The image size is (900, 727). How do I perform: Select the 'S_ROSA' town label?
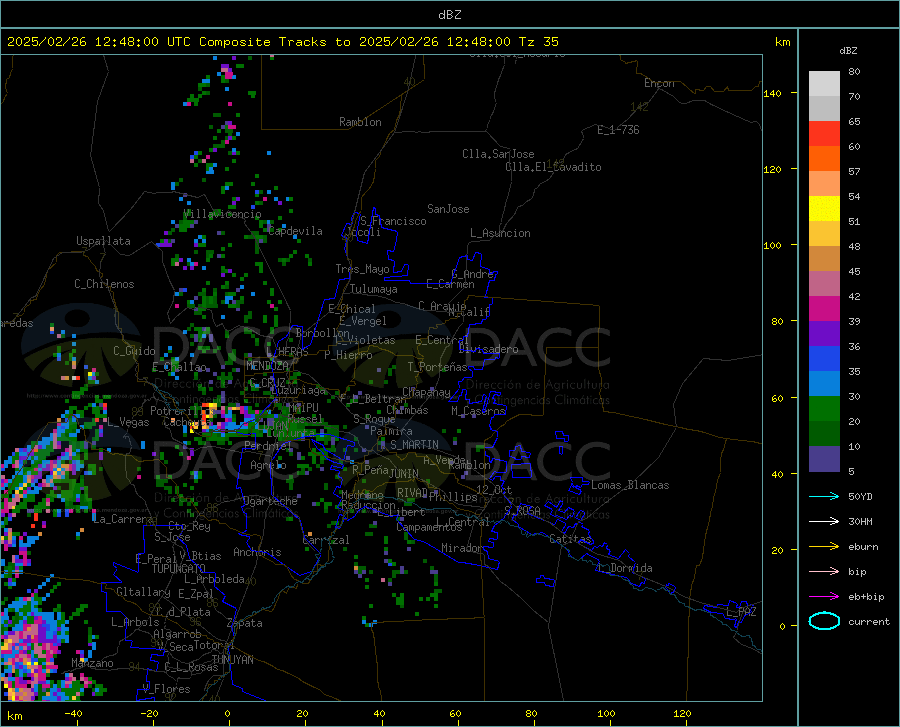[x=522, y=511]
